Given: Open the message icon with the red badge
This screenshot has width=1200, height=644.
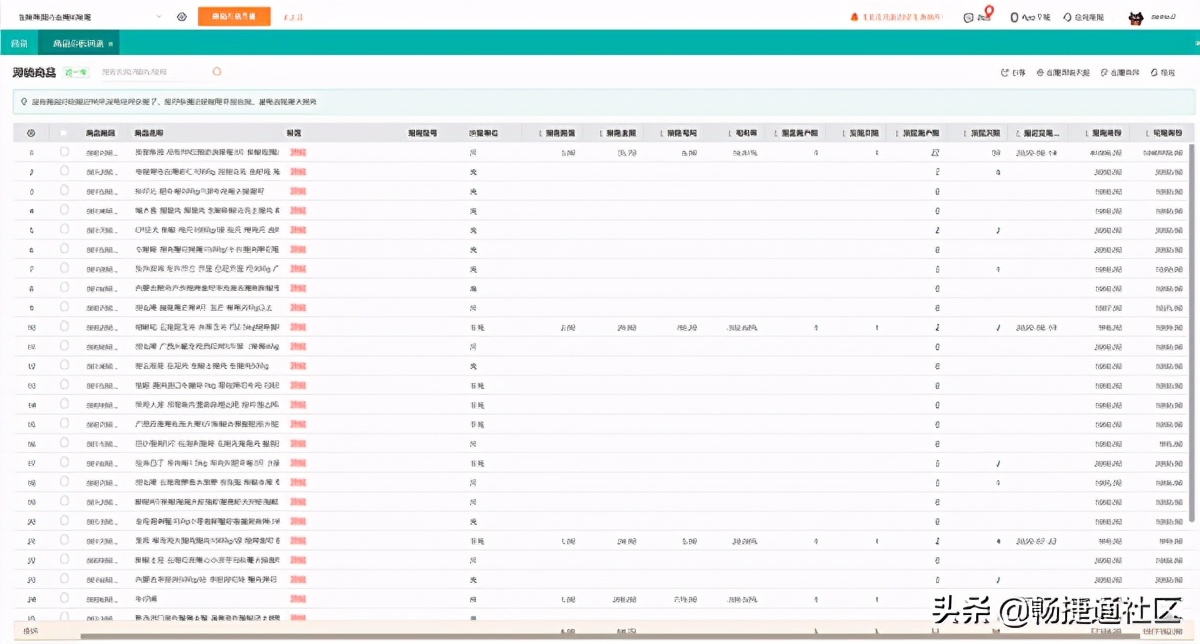Looking at the screenshot, I should 968,17.
